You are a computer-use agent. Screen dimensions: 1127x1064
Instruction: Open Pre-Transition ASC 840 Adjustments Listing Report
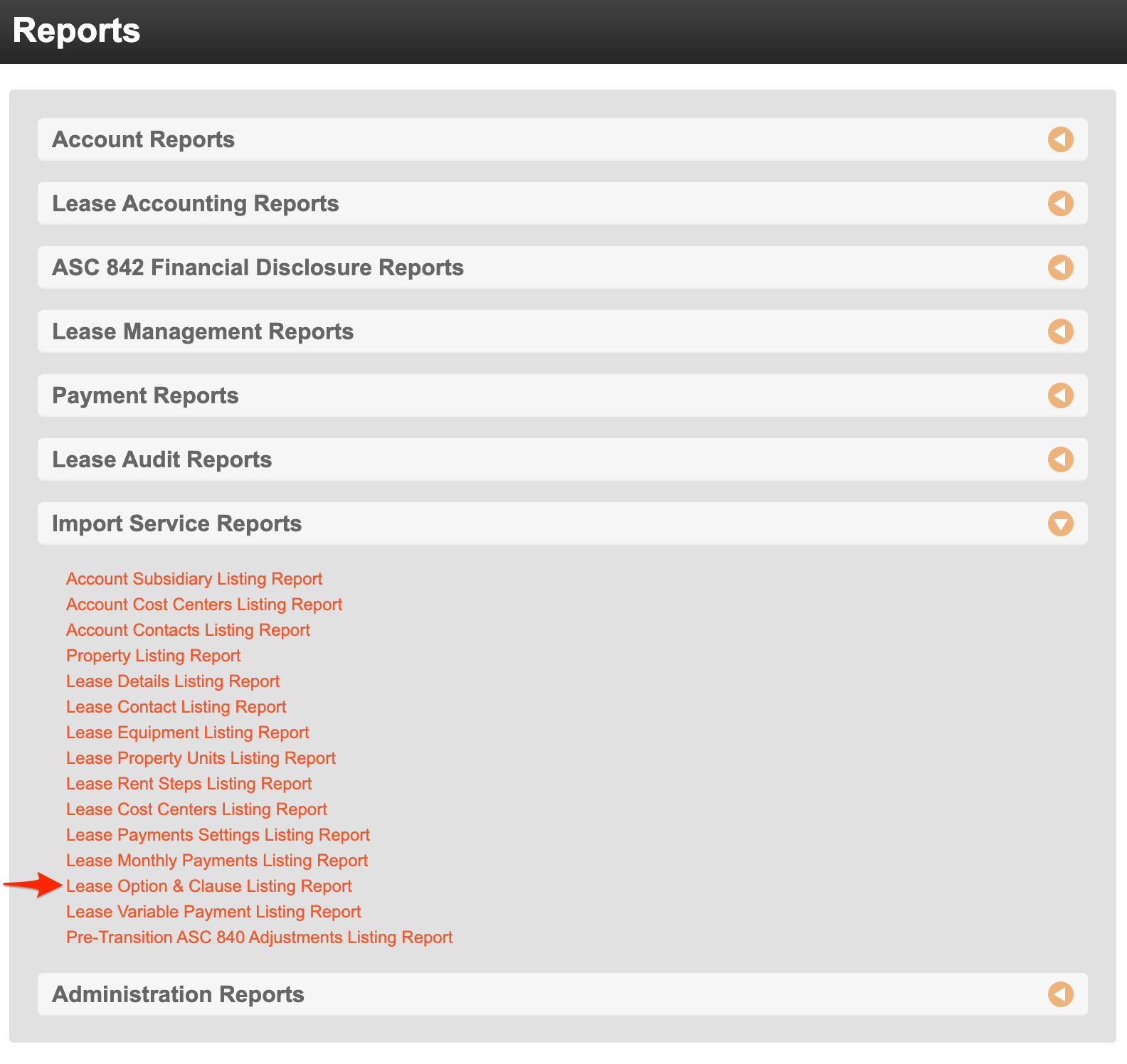259,937
